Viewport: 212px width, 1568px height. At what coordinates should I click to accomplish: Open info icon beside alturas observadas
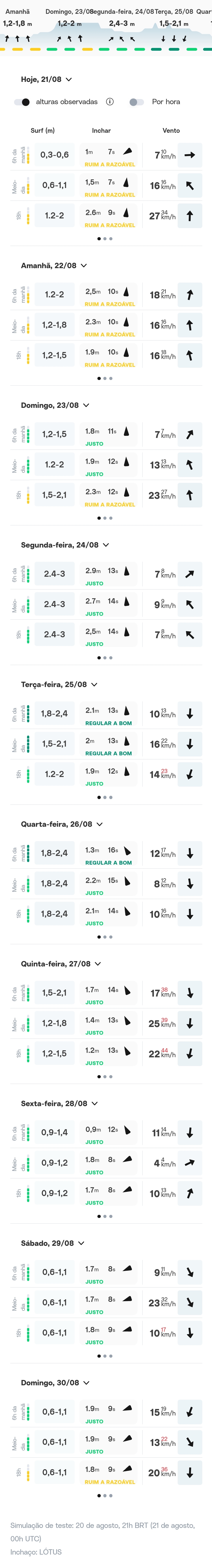tap(110, 102)
